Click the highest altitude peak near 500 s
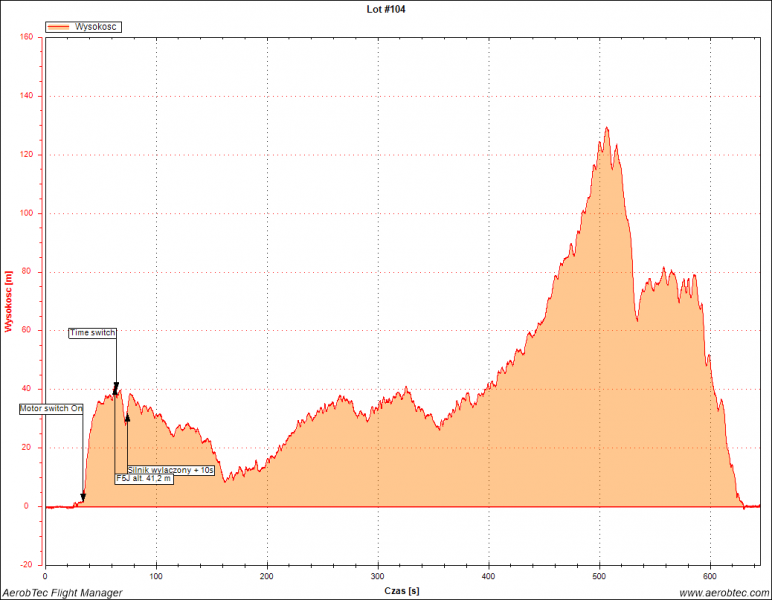This screenshot has height=600, width=772. click(x=606, y=128)
